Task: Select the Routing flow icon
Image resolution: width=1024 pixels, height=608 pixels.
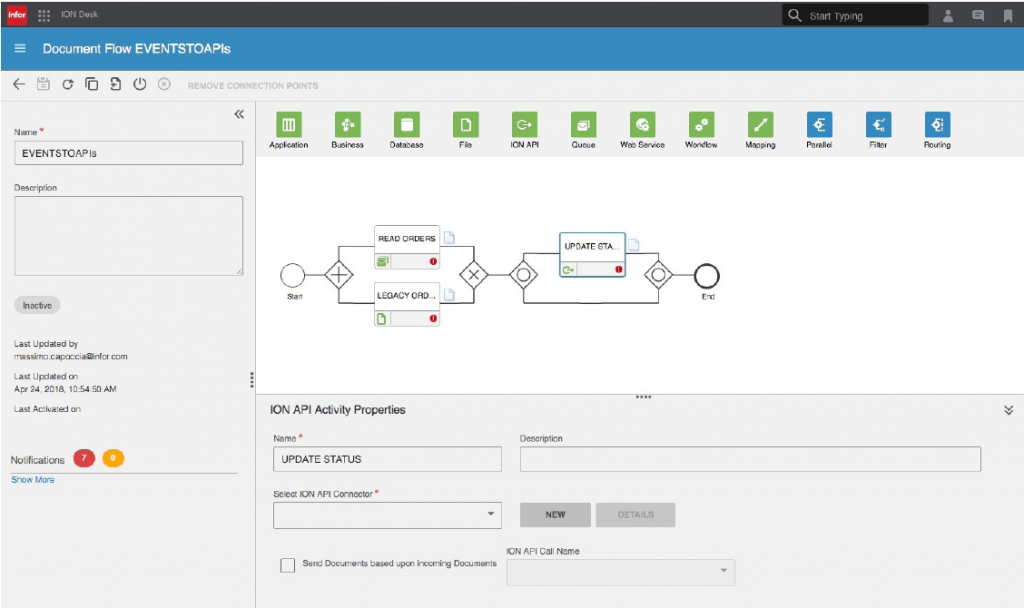Action: [x=937, y=124]
